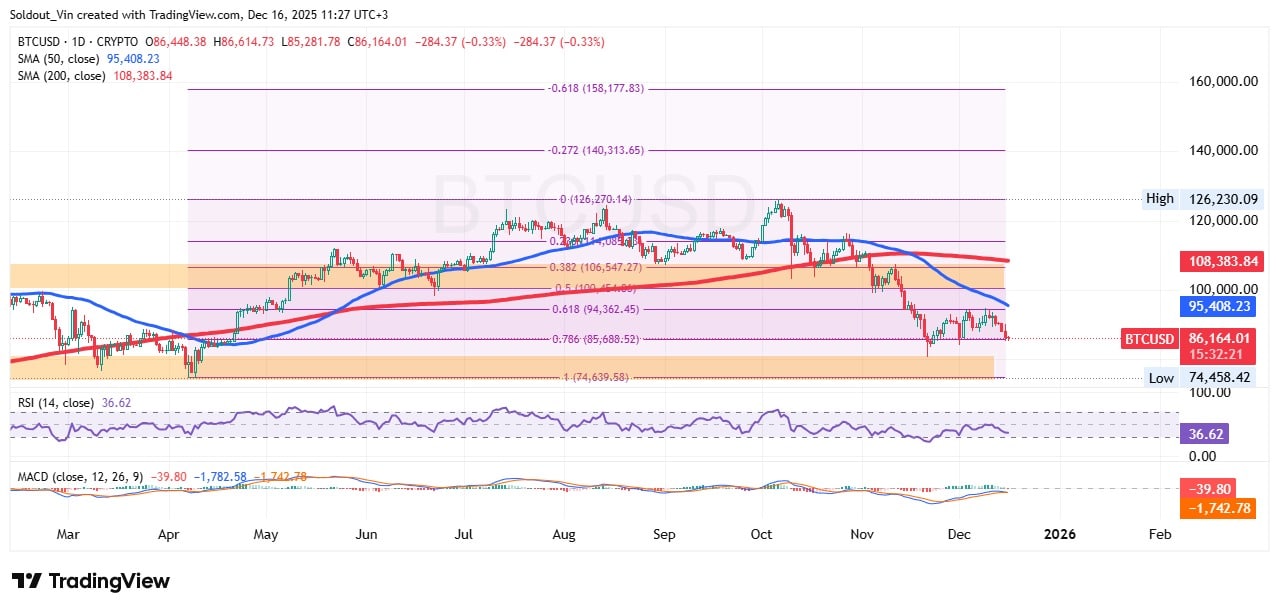Screen dimensions: 1279x611
Task: Select the red BTCUSD last price tag 86,164.01
Action: pyautogui.click(x=1216, y=340)
